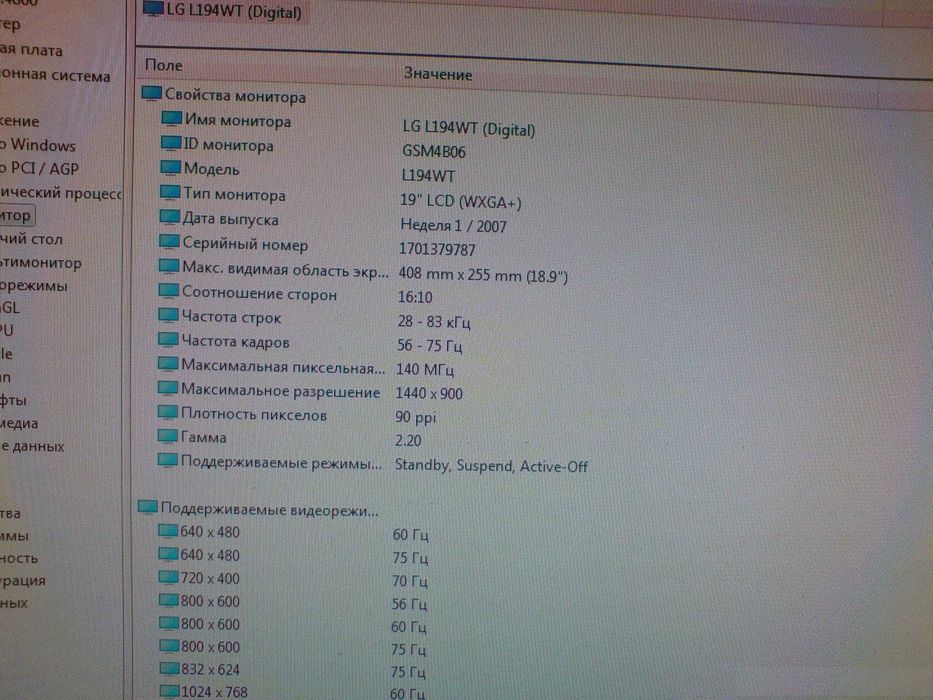
Task: Click the monitor icon beside 'Имя монитора'
Action: (x=171, y=119)
